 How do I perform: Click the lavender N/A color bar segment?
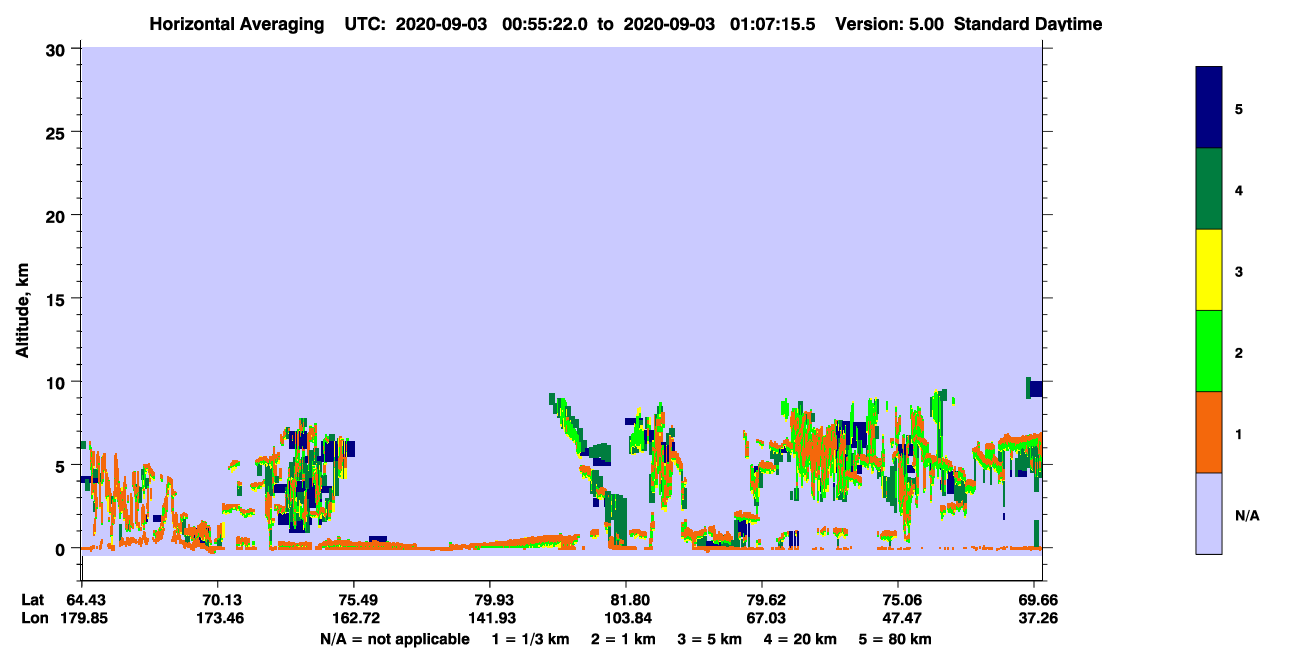(x=1209, y=513)
